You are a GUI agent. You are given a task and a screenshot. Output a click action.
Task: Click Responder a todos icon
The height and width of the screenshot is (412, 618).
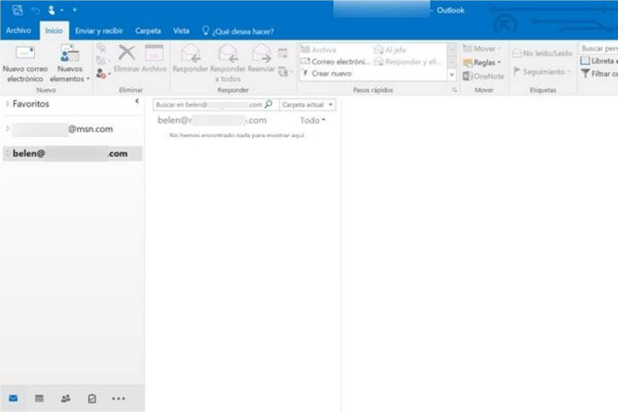pyautogui.click(x=227, y=57)
